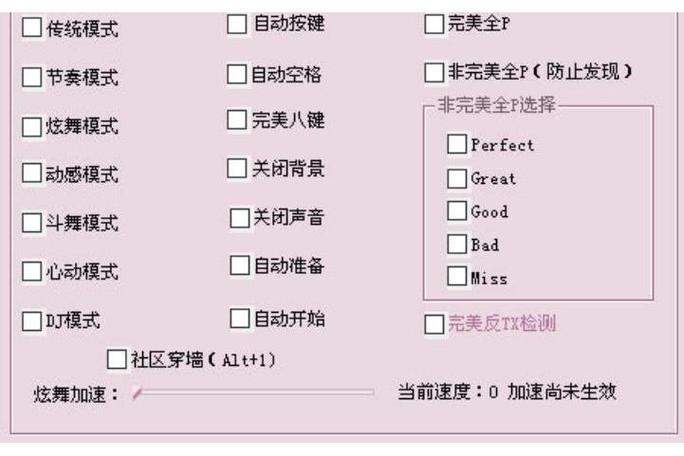This screenshot has width=684, height=456.
Task: Tick the Great checkbox
Action: coord(457,179)
